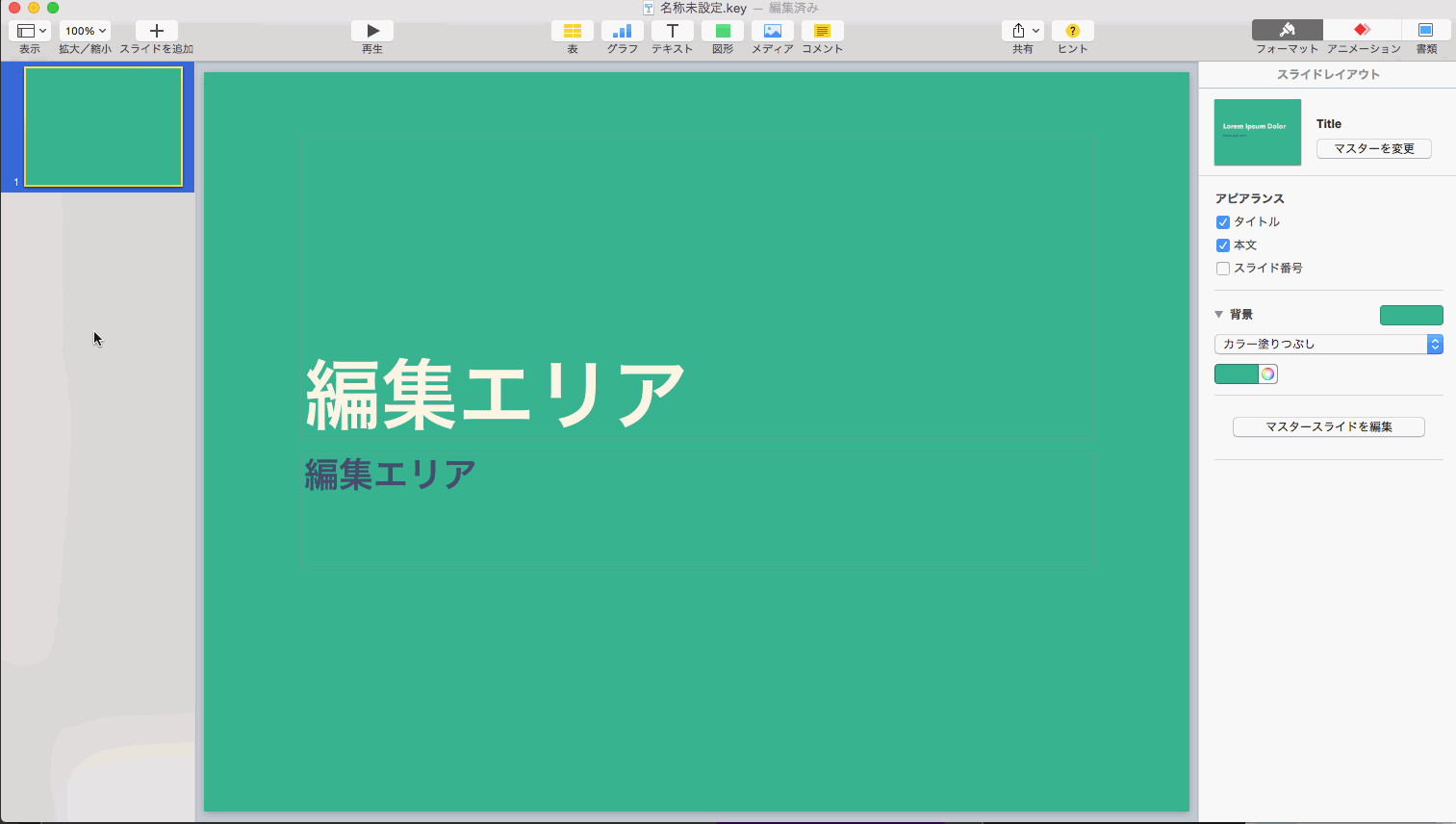Screen dimensions: 1456x824
Task: Enable the スライド番号 checkbox
Action: (x=1223, y=269)
